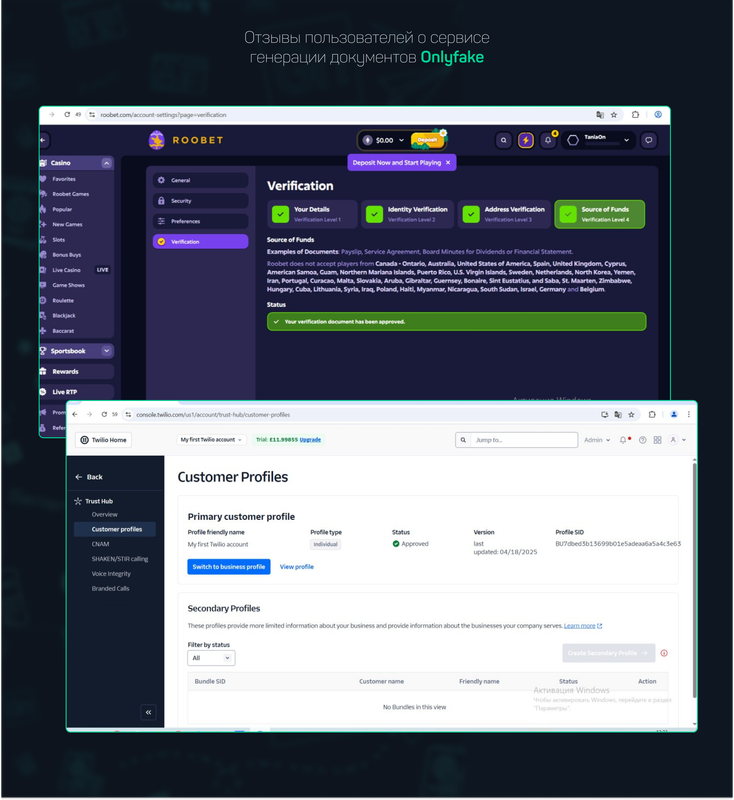Select the Source of Funds verification level
The image size is (734, 800).
(x=599, y=214)
